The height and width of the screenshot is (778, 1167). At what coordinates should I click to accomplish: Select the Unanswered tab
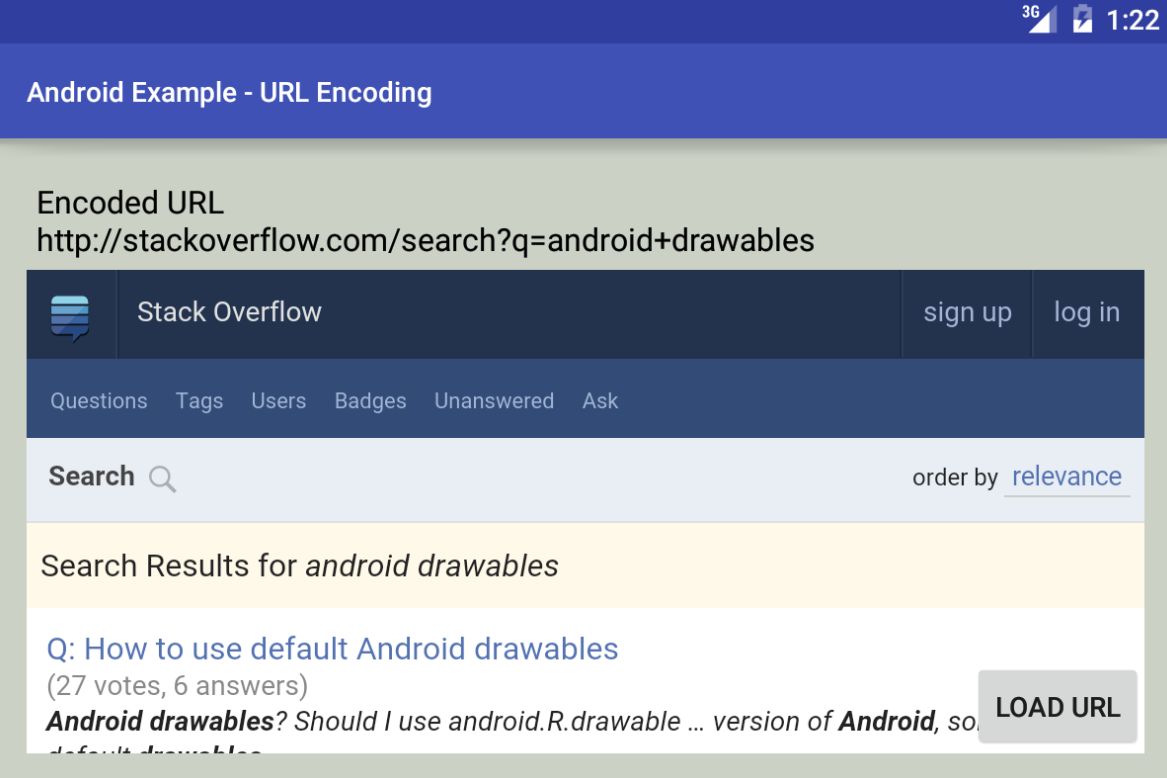494,401
